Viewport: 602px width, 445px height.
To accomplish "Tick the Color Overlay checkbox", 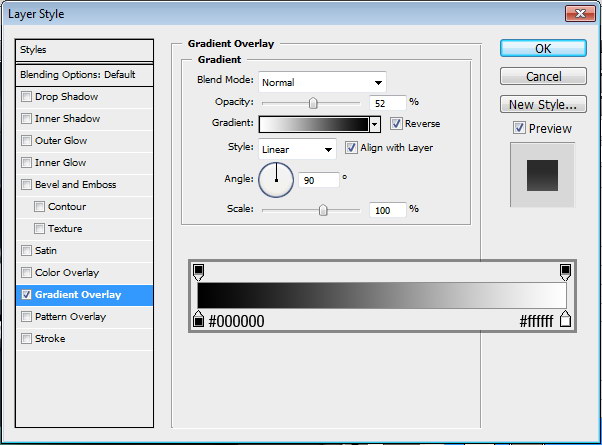I will (x=26, y=273).
